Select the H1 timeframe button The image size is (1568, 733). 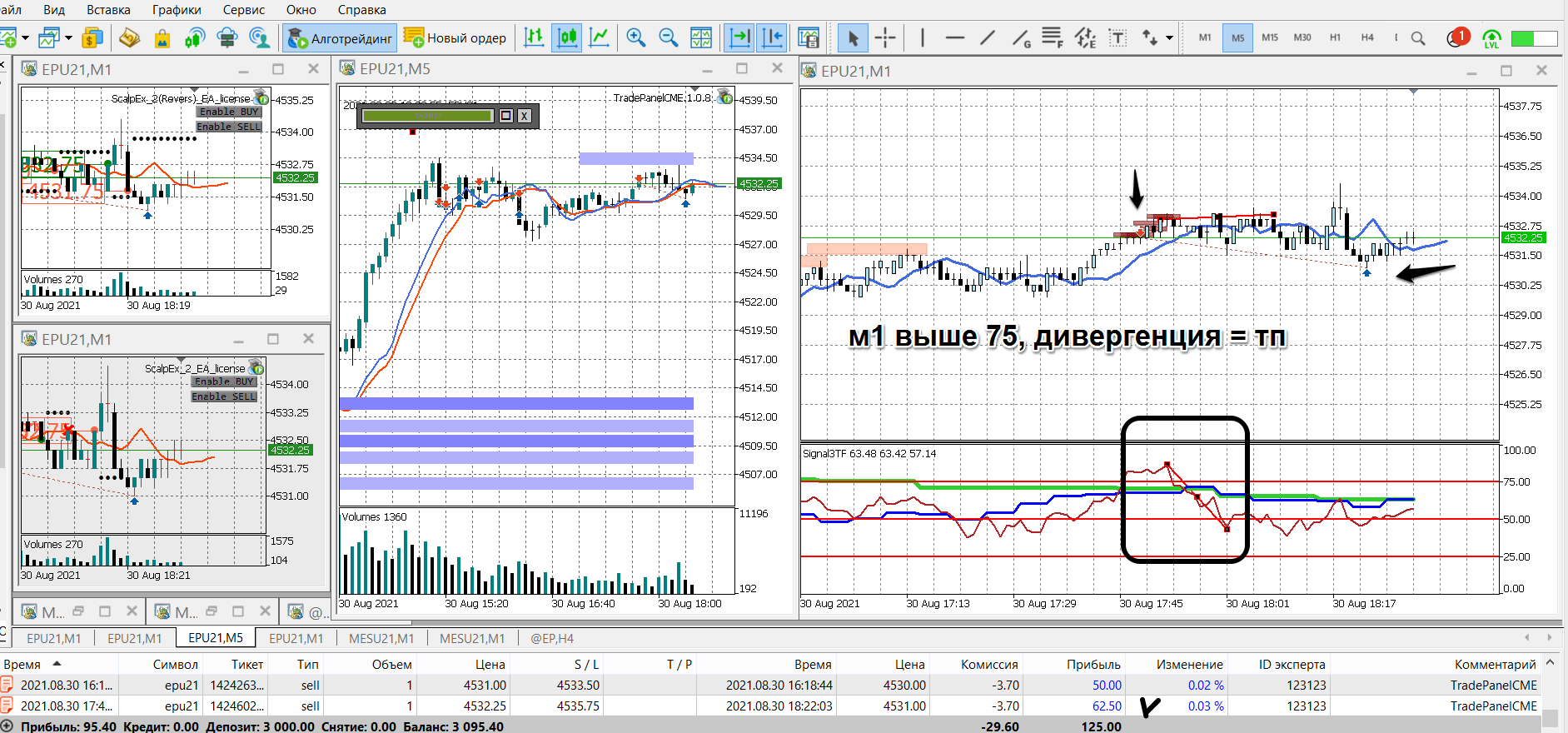1335,37
